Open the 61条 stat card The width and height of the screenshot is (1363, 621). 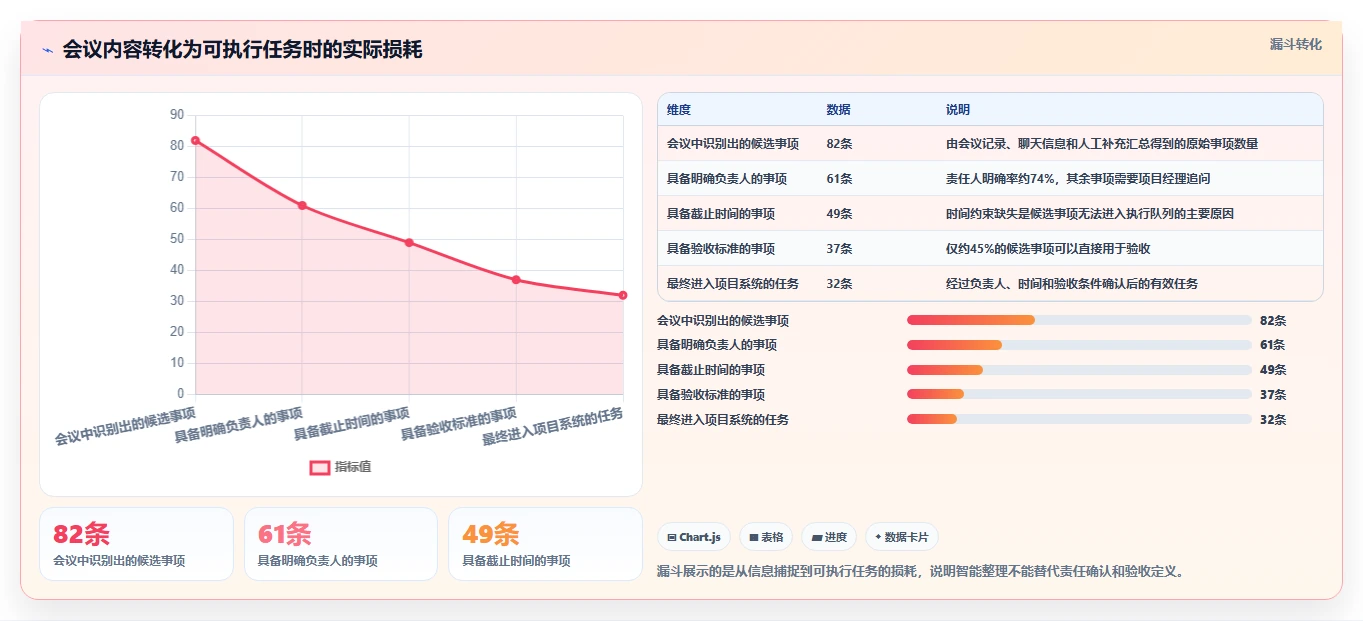tap(341, 544)
